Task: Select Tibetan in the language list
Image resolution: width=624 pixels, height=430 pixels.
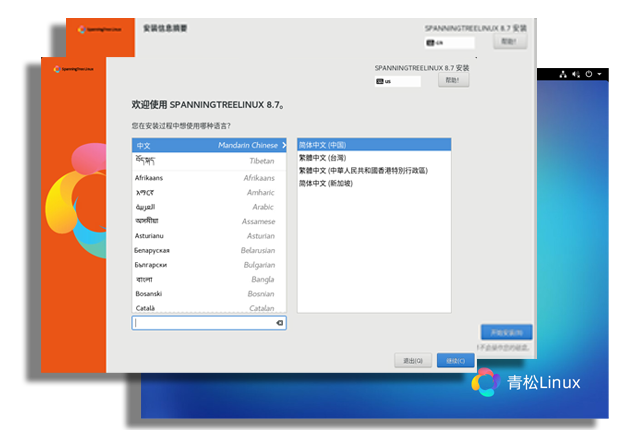Action: pos(209,161)
